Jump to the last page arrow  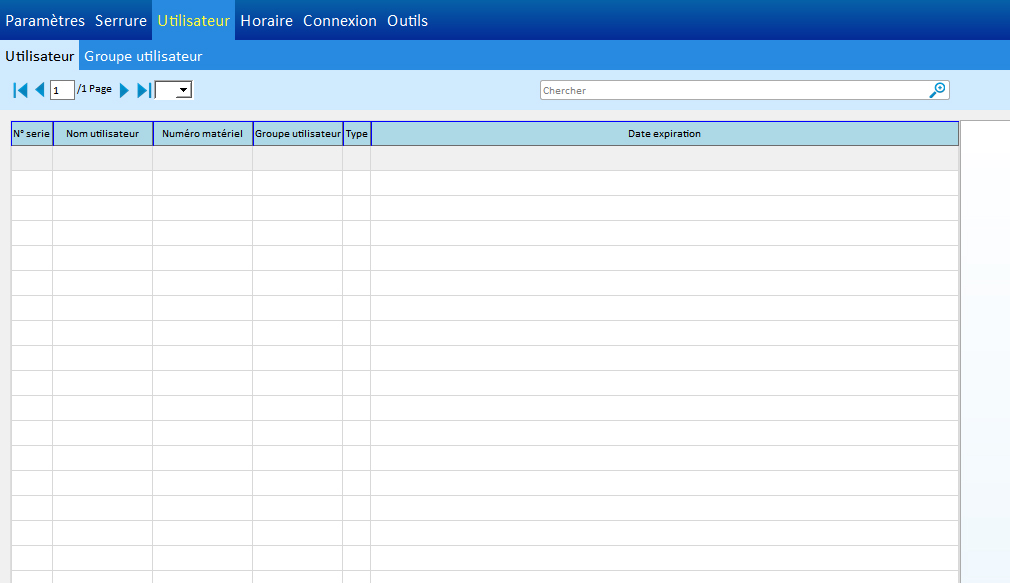[x=144, y=90]
